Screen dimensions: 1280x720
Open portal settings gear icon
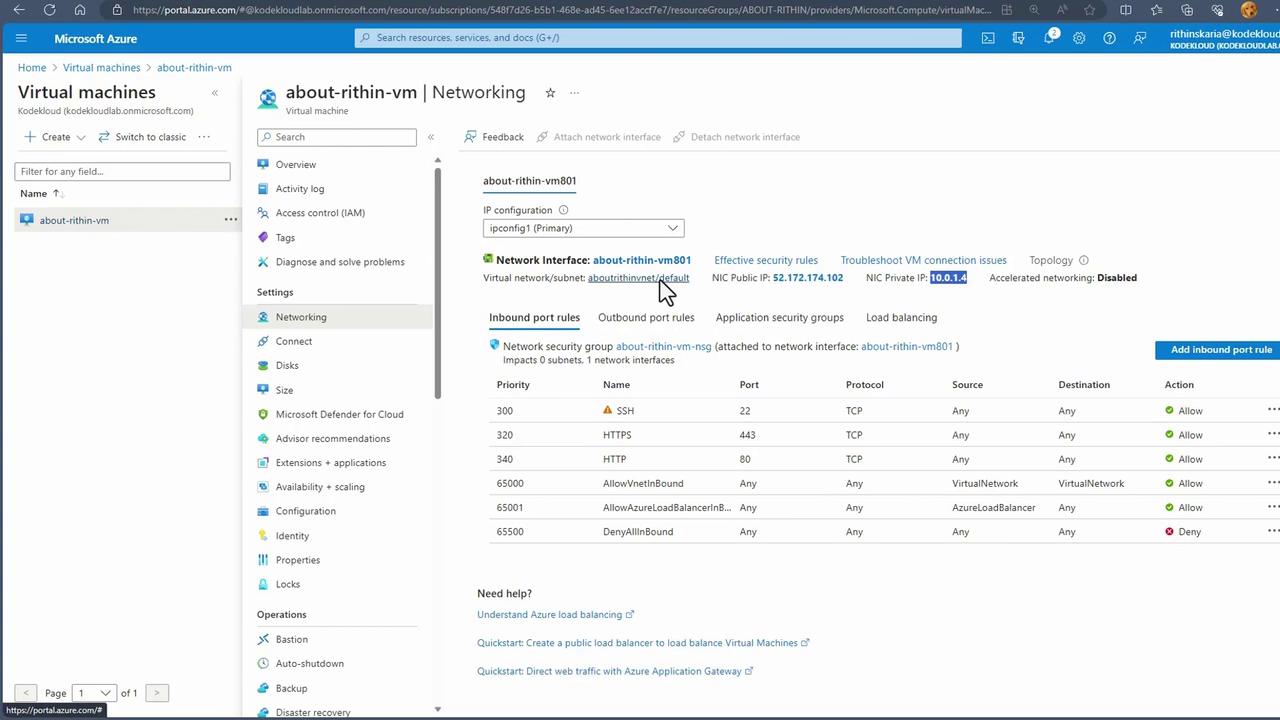(x=1079, y=38)
